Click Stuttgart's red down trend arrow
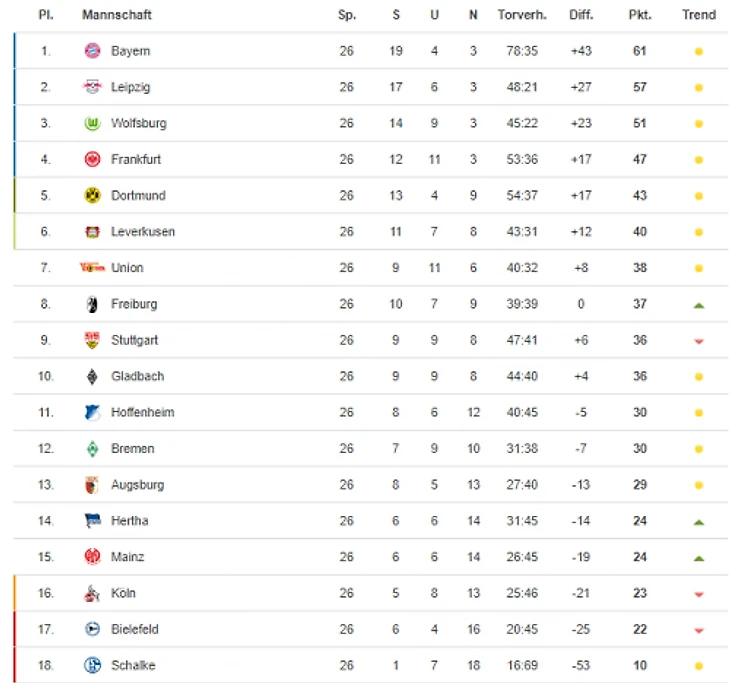This screenshot has width=730, height=683. click(x=698, y=342)
